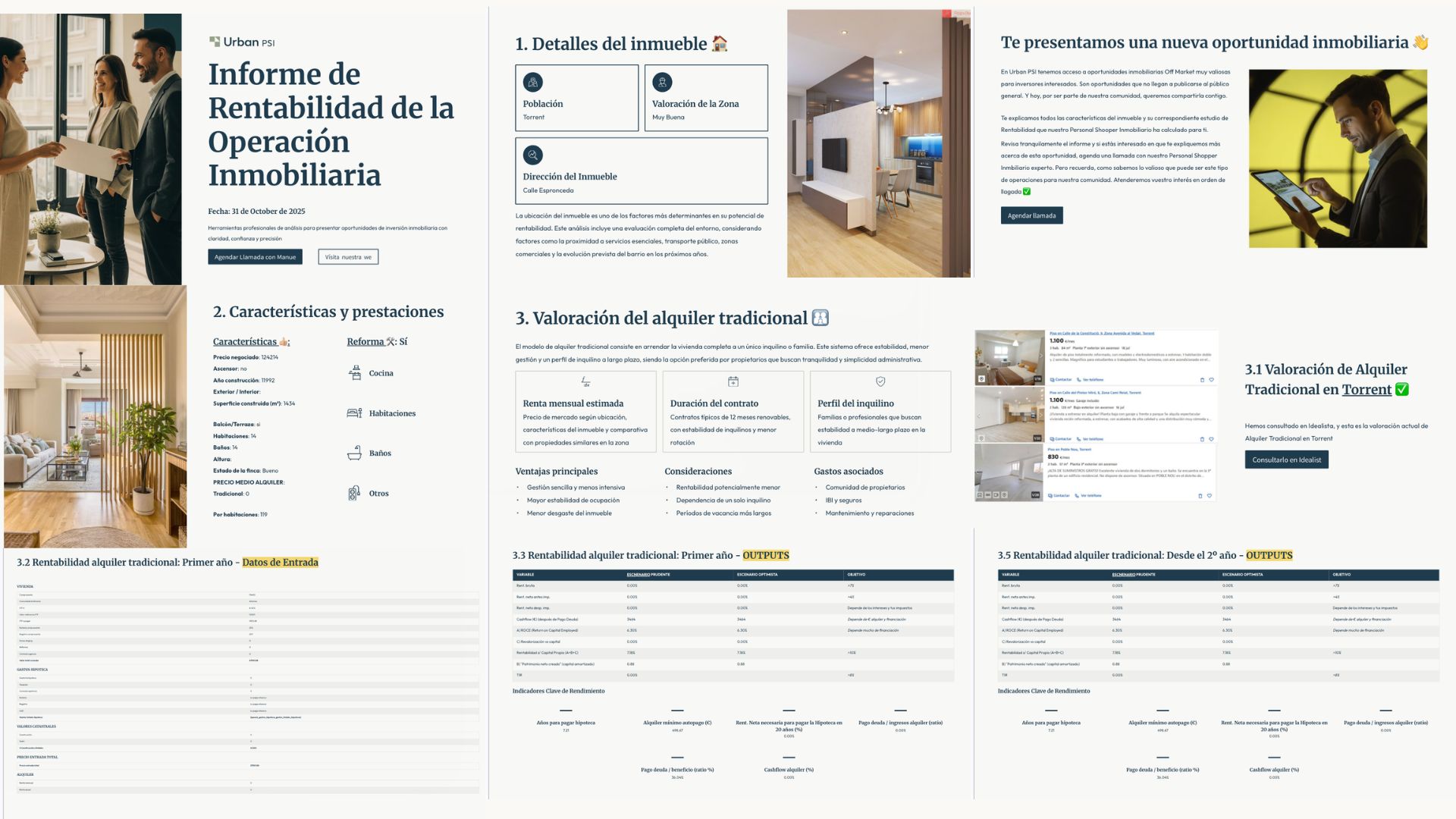Click the Valoración de la Zona icon
Viewport: 1456px width, 819px height.
(x=662, y=82)
